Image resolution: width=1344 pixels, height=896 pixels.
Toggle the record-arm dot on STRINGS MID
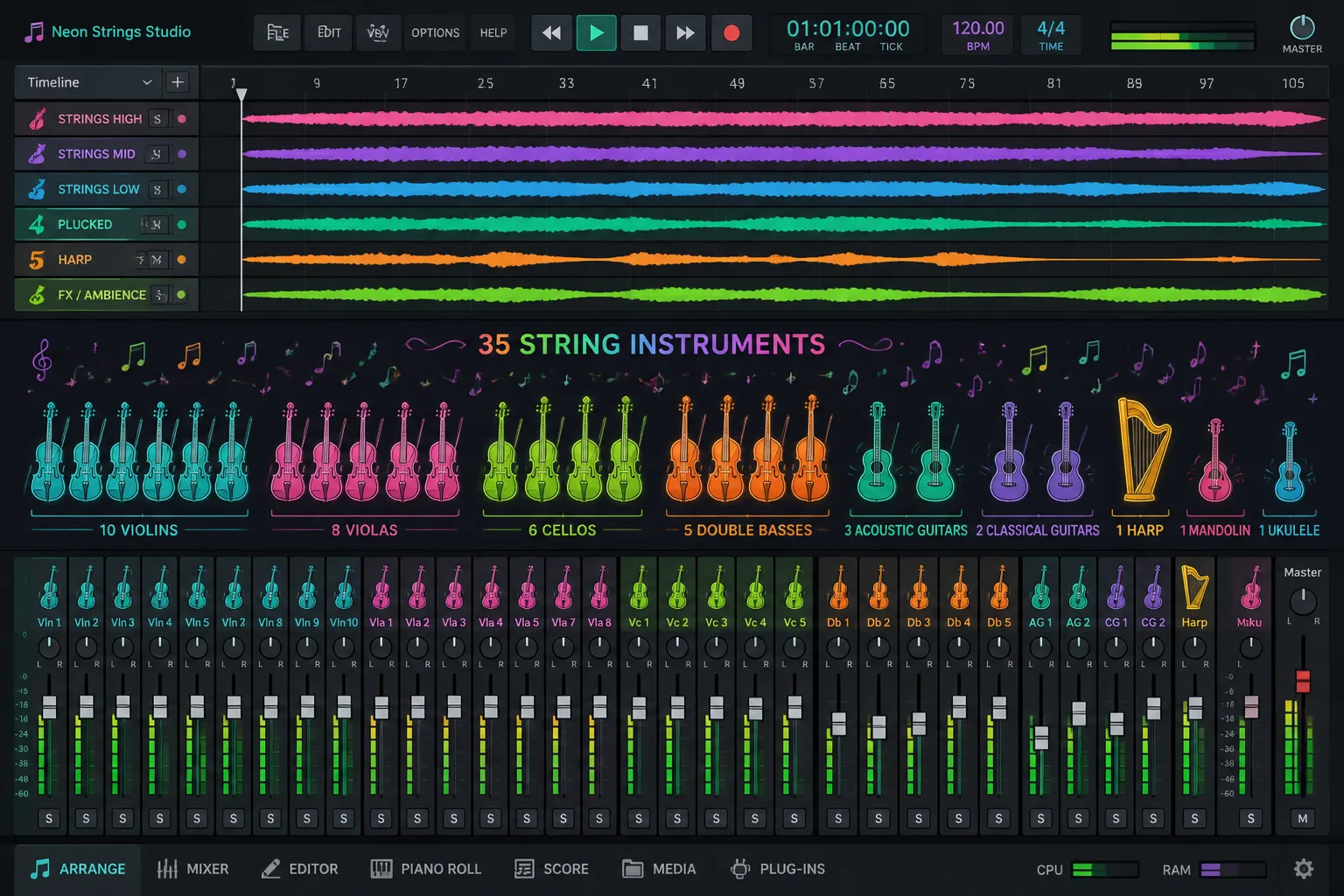pos(182,154)
